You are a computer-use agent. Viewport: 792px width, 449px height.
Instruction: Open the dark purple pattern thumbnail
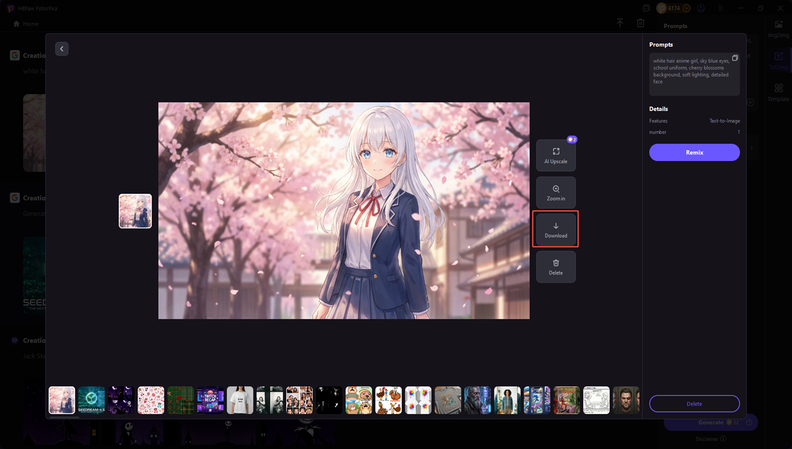point(121,400)
